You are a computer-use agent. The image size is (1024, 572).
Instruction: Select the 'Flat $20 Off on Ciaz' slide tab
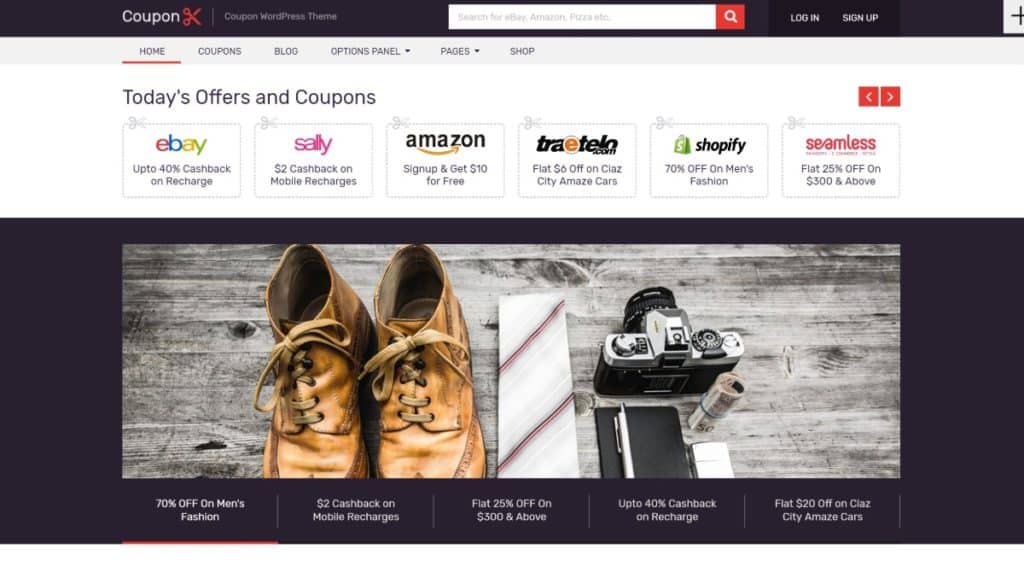(x=822, y=510)
